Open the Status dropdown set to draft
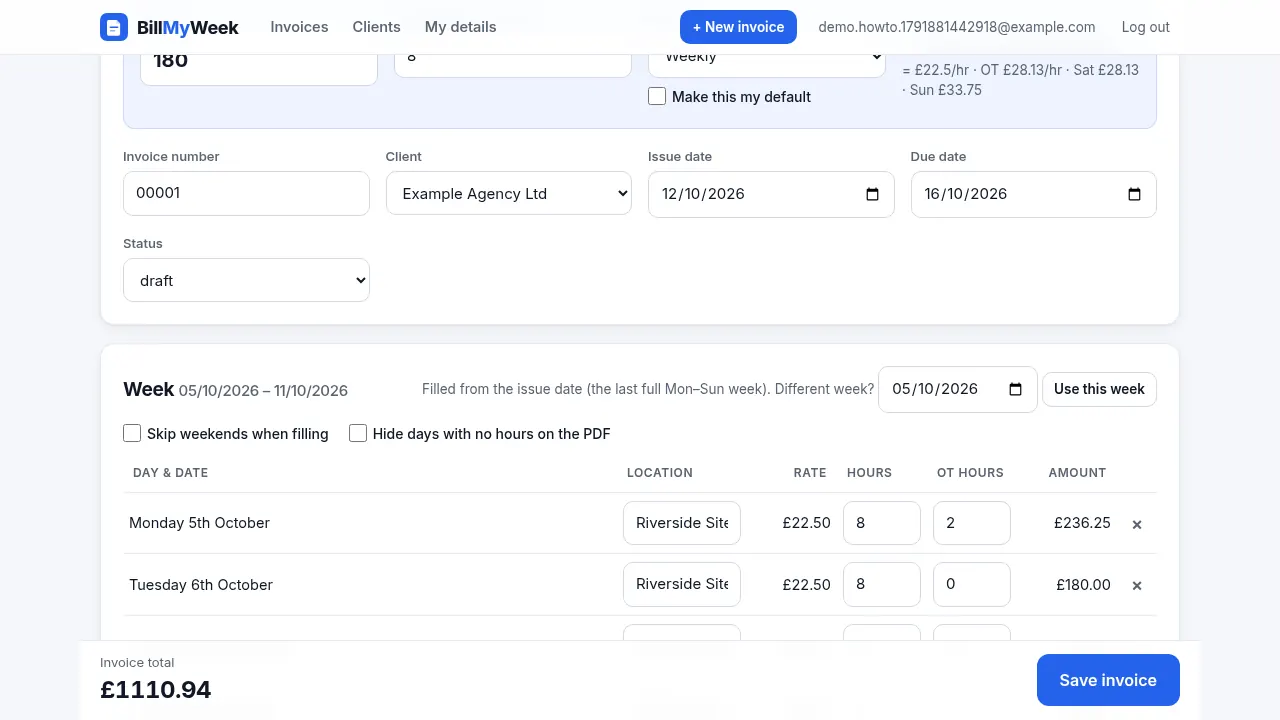This screenshot has height=720, width=1280. tap(246, 281)
